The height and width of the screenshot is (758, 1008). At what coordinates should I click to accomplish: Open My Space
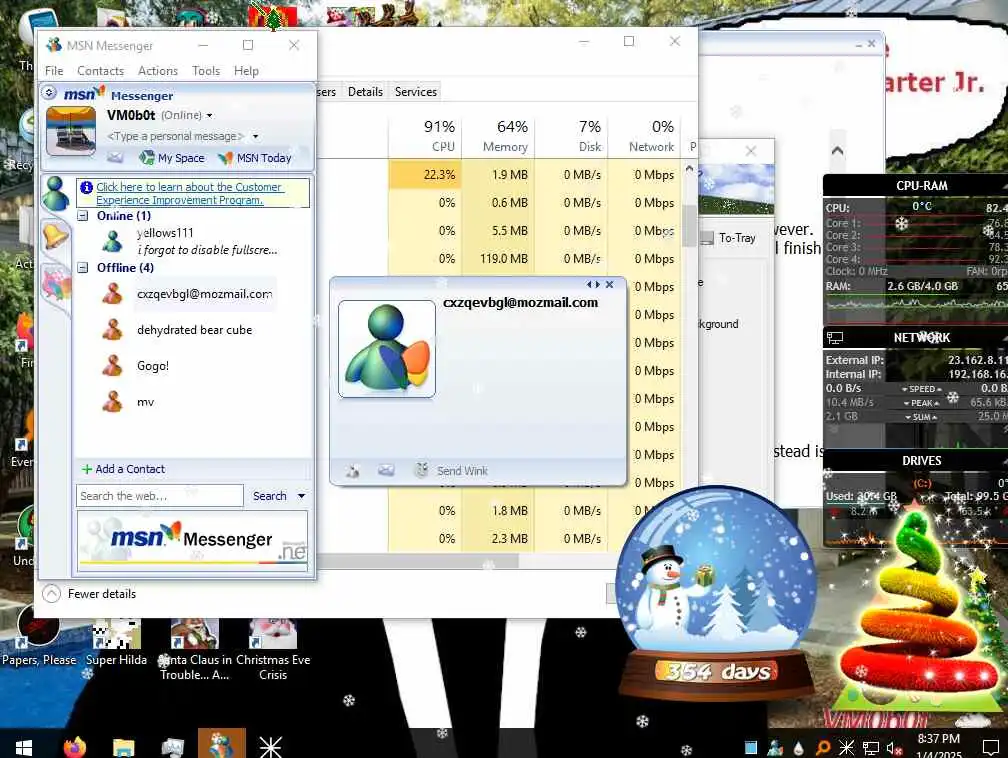[x=172, y=158]
